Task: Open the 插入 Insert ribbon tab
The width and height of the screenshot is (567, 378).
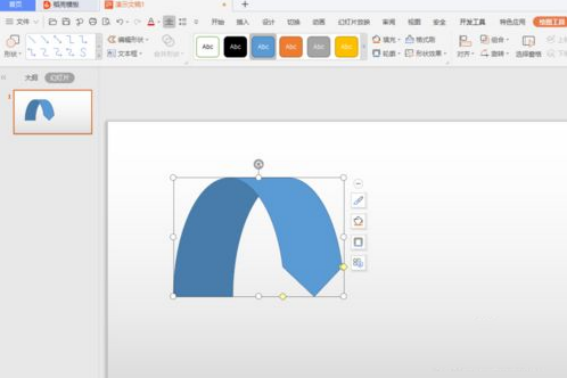Action: click(x=243, y=22)
